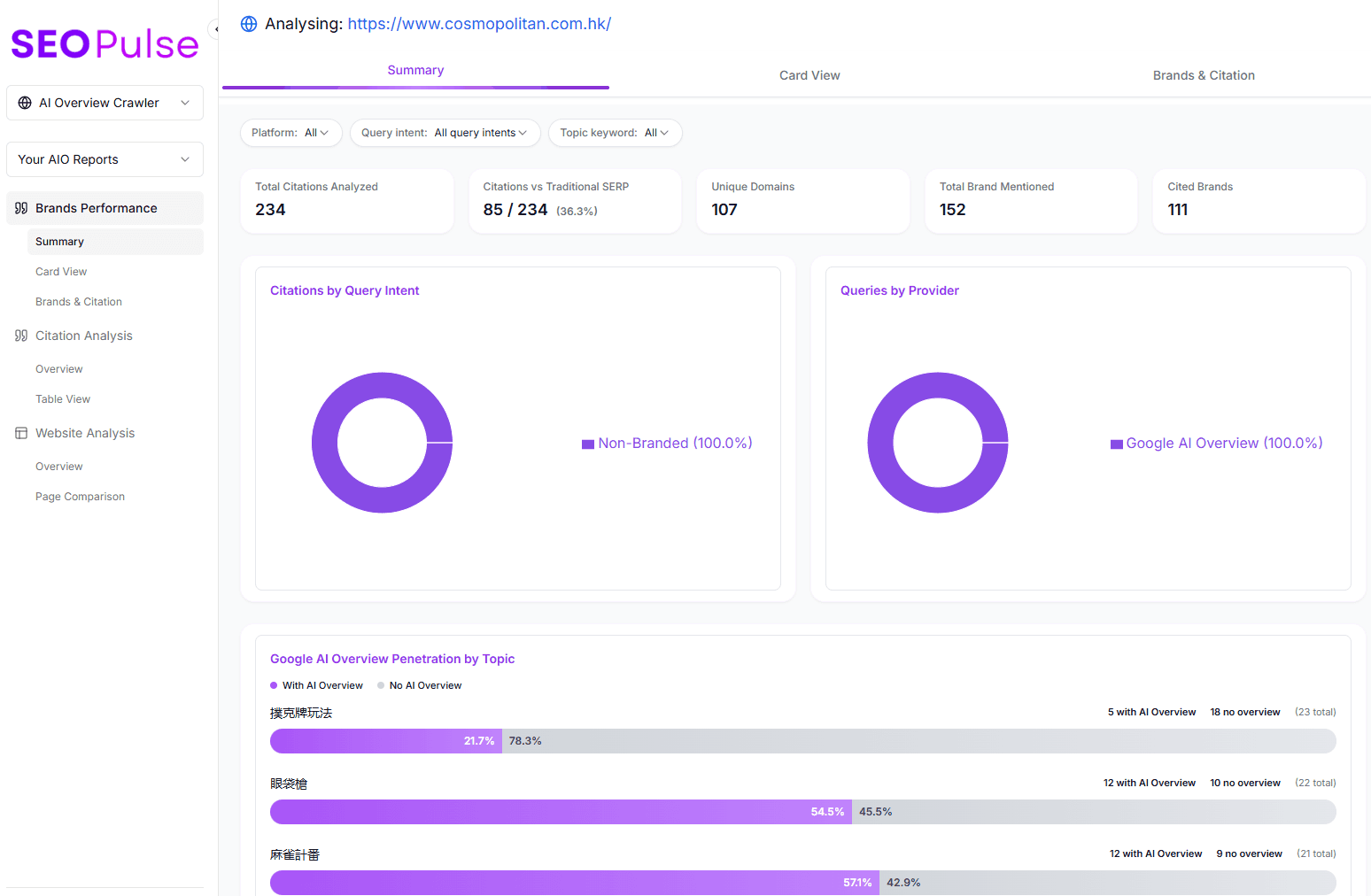Open the Platform filter dropdown
1371x896 pixels.
click(x=290, y=133)
